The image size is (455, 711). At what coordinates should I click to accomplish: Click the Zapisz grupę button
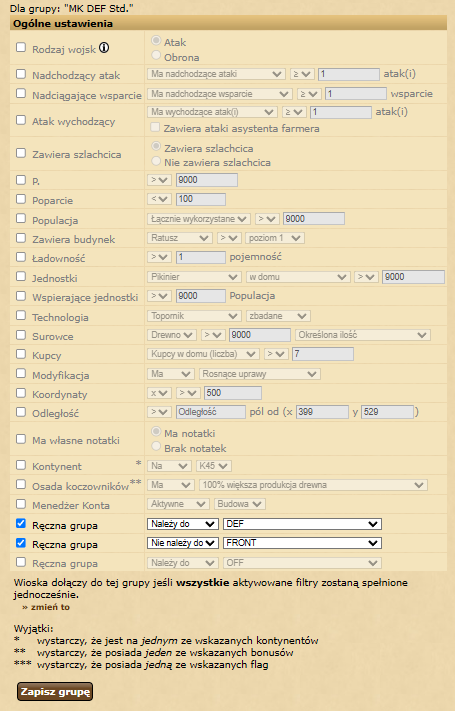(x=55, y=692)
